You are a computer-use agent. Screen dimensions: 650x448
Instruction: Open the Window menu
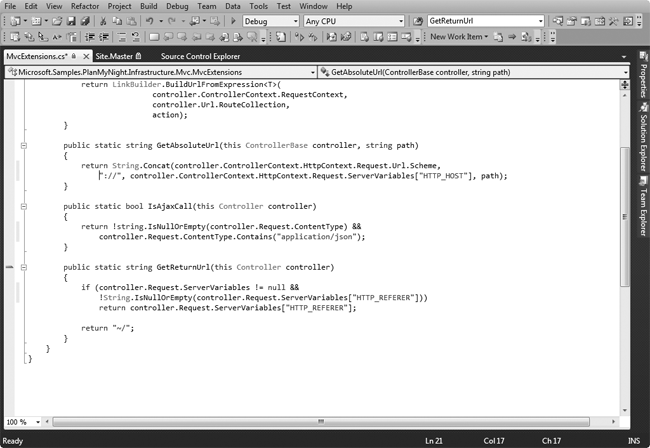(x=313, y=6)
